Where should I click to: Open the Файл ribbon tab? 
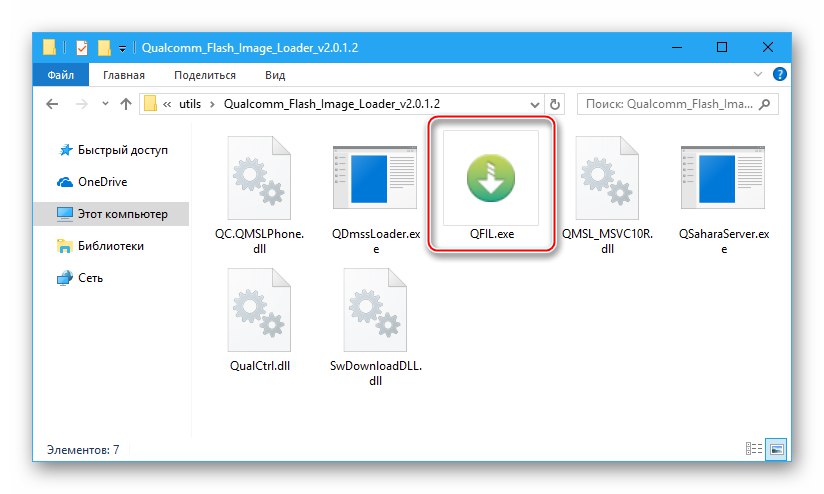pos(60,75)
